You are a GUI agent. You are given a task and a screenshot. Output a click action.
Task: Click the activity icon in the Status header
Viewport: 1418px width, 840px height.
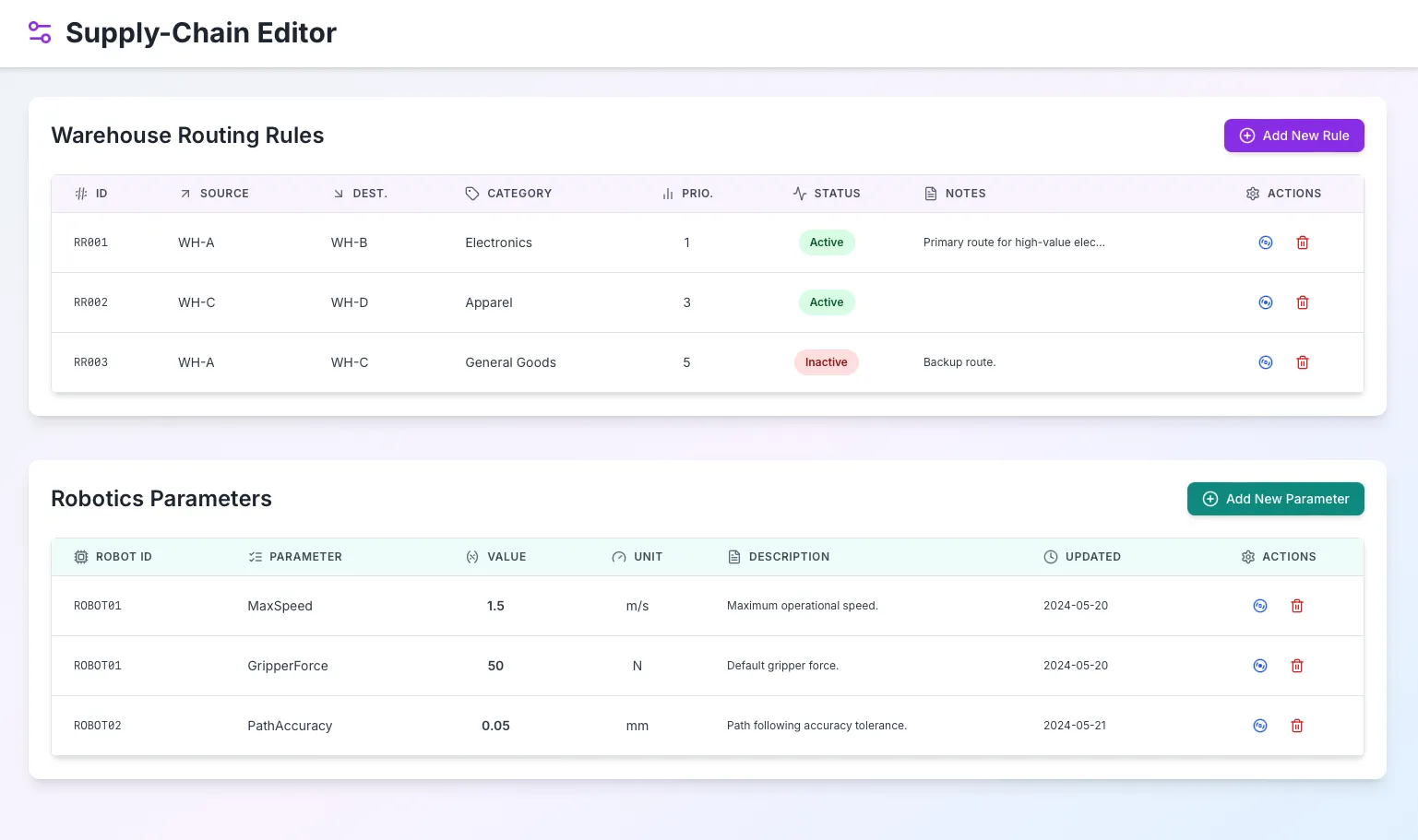tap(799, 194)
